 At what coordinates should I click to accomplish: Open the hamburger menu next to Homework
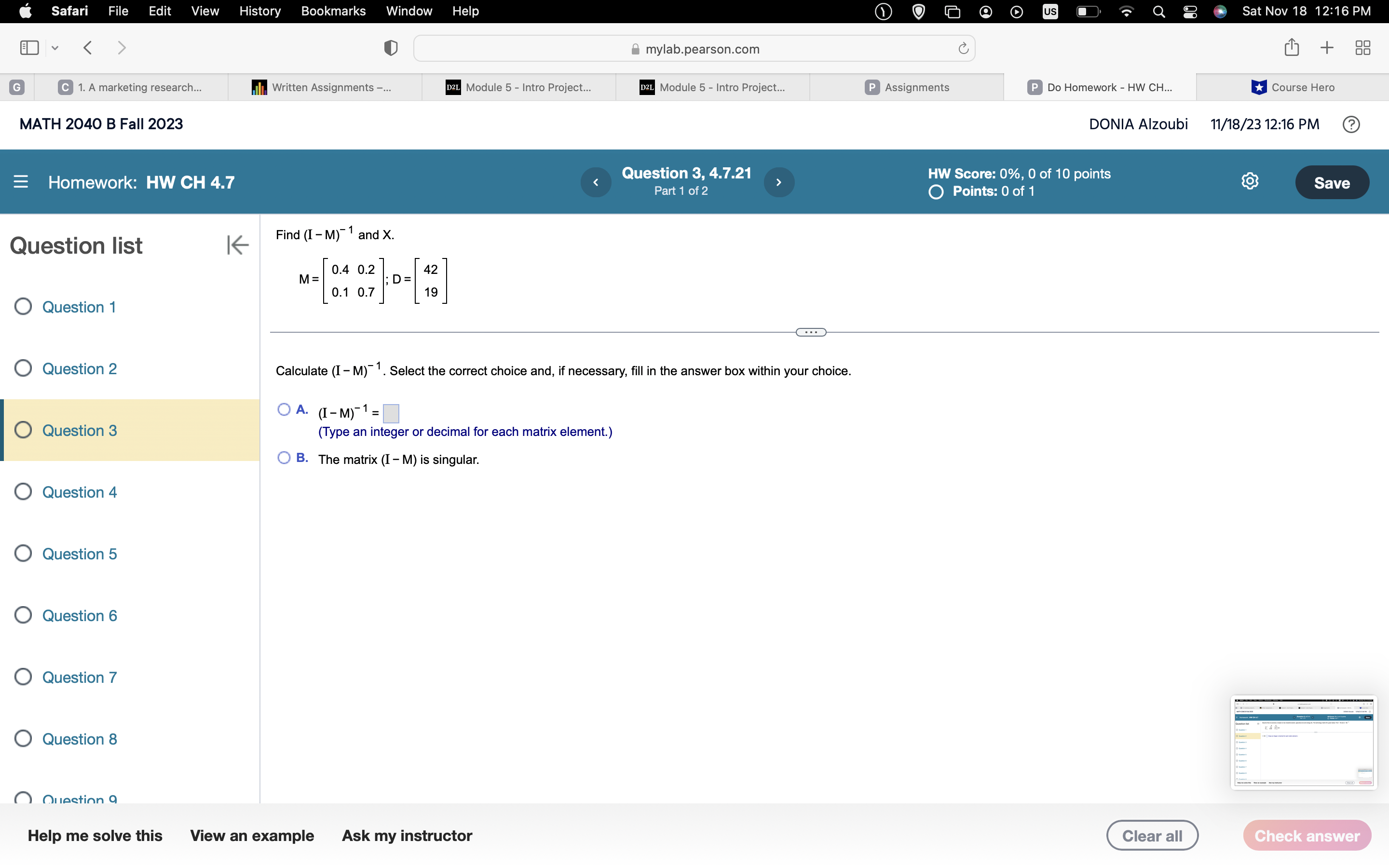(21, 181)
